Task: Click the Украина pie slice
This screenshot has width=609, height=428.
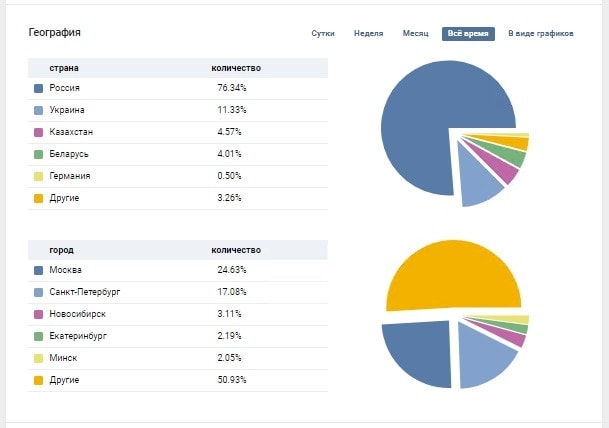Action: click(x=478, y=180)
